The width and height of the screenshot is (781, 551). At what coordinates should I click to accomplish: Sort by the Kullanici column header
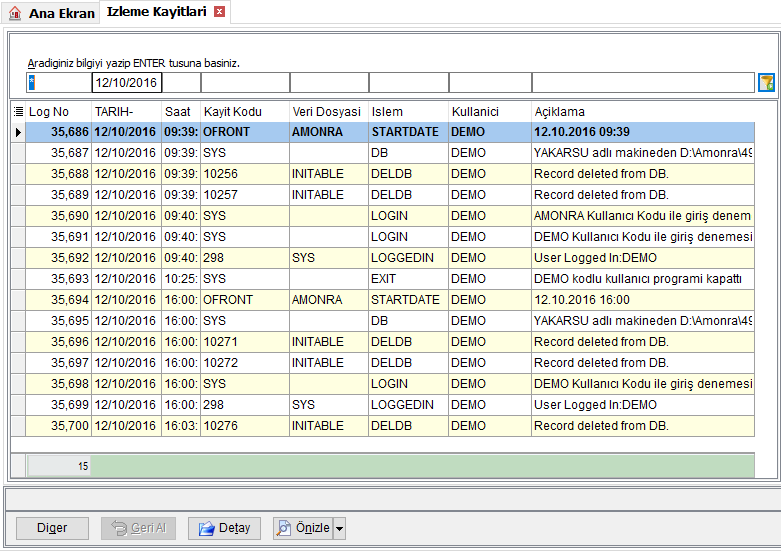click(x=490, y=112)
